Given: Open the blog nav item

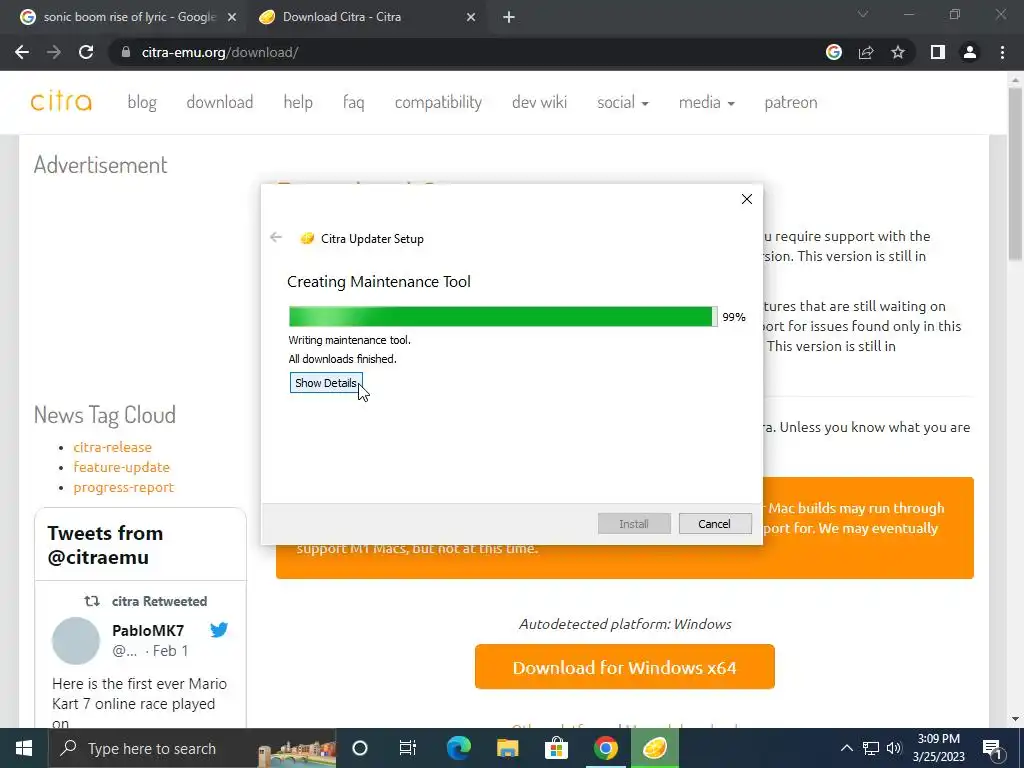Looking at the screenshot, I should (x=142, y=103).
